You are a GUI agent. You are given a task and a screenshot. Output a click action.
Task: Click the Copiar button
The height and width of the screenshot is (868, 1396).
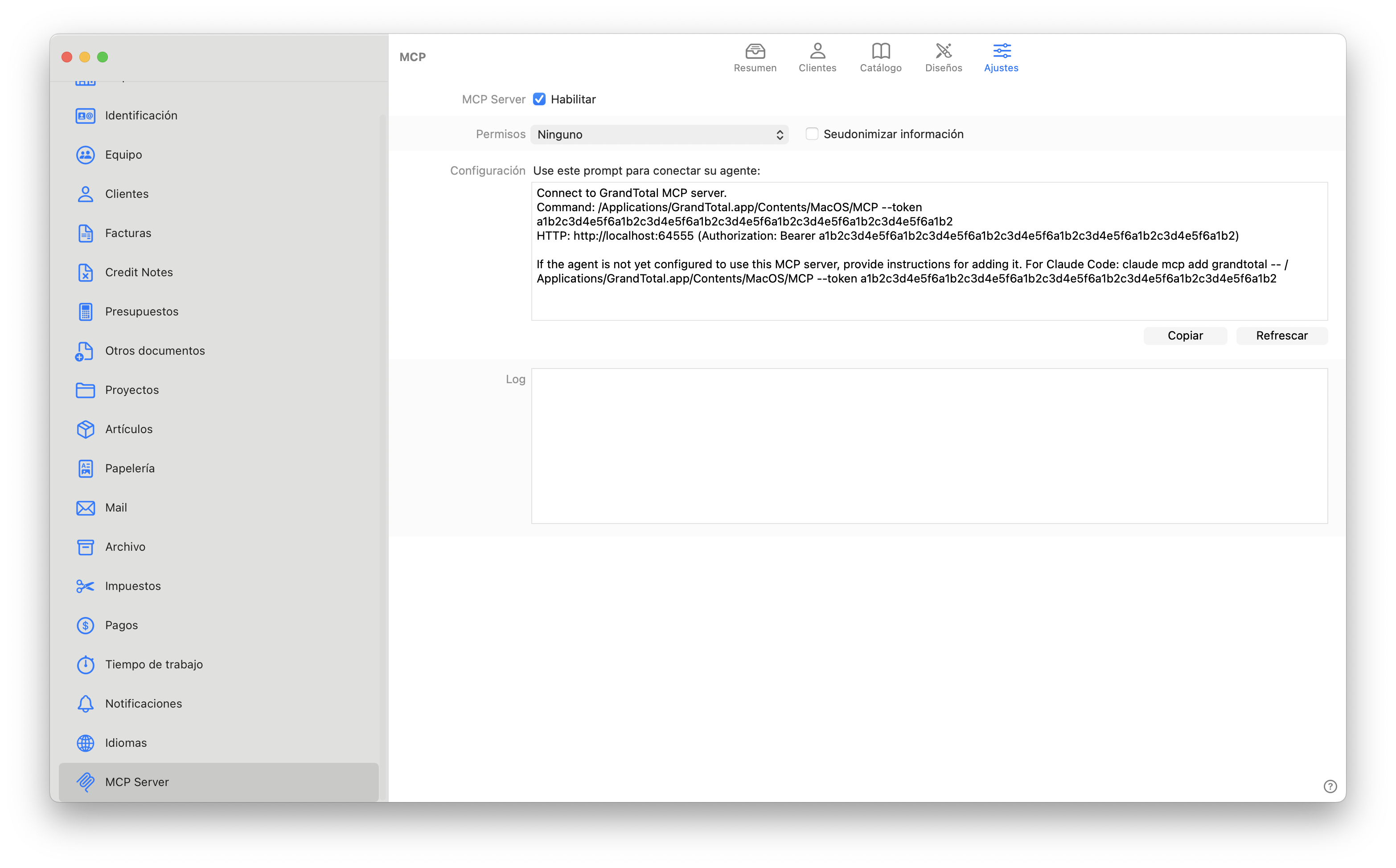[1185, 336]
